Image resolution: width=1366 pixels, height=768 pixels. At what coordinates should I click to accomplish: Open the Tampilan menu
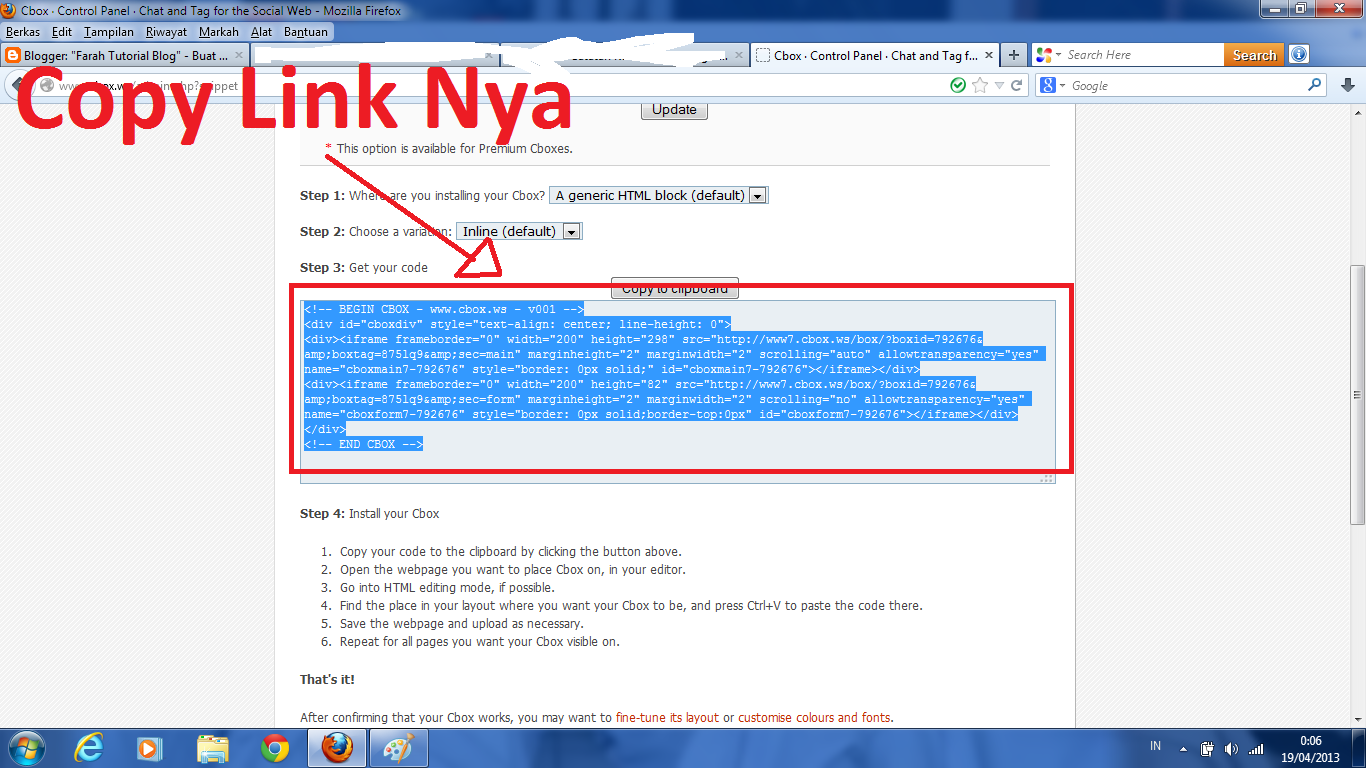coord(109,32)
